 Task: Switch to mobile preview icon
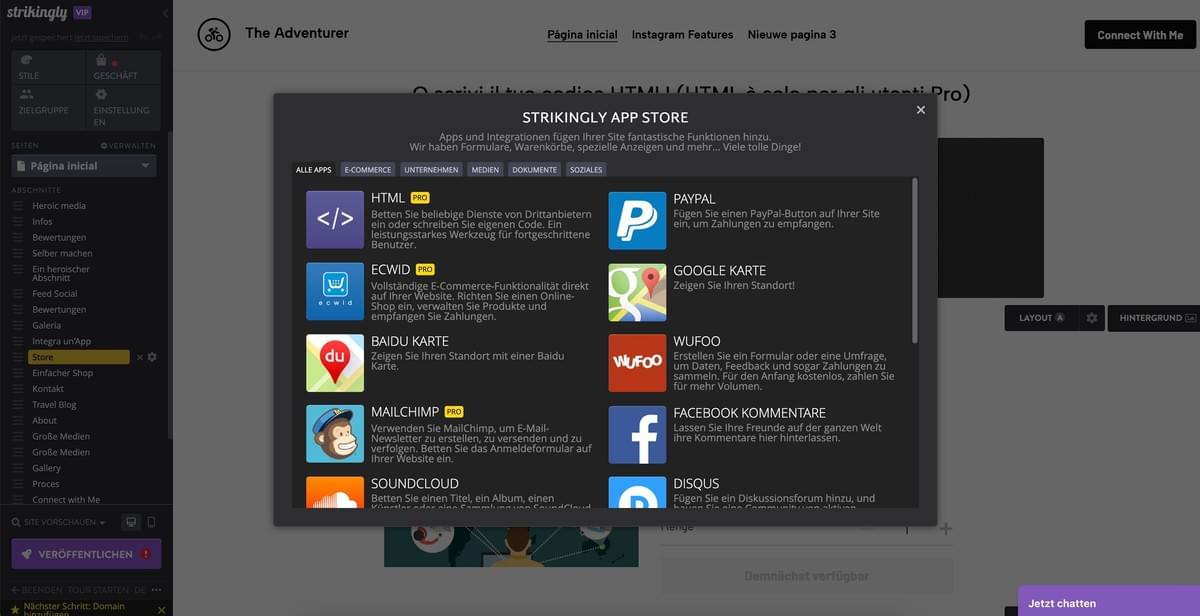152,522
